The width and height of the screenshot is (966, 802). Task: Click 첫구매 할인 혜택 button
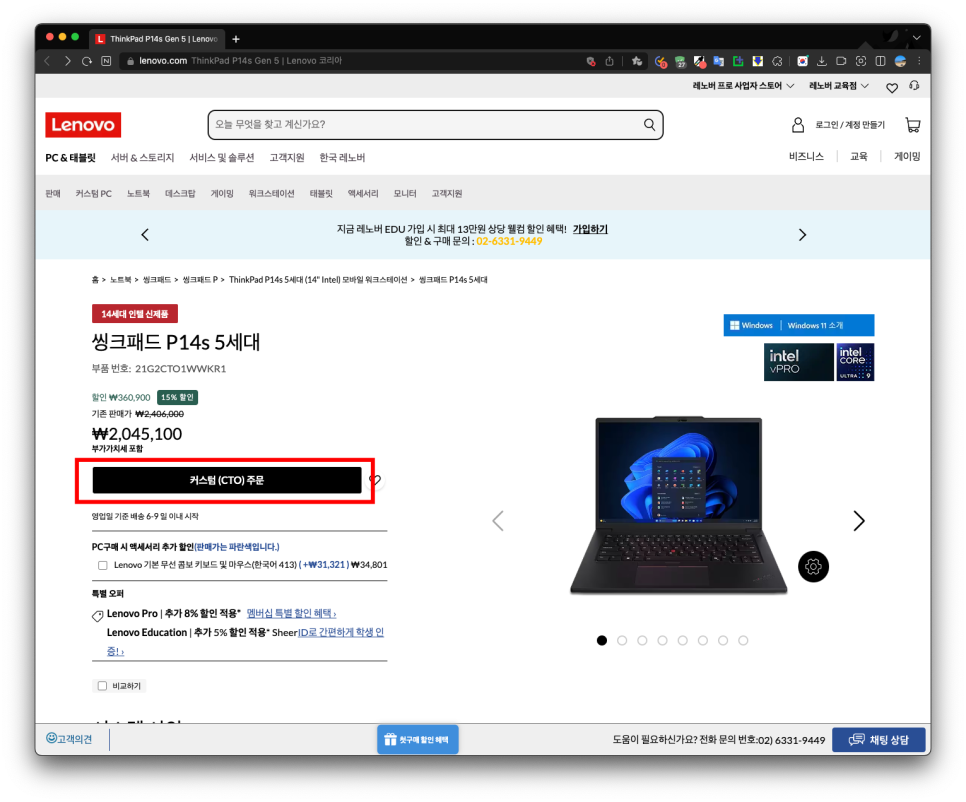click(418, 740)
